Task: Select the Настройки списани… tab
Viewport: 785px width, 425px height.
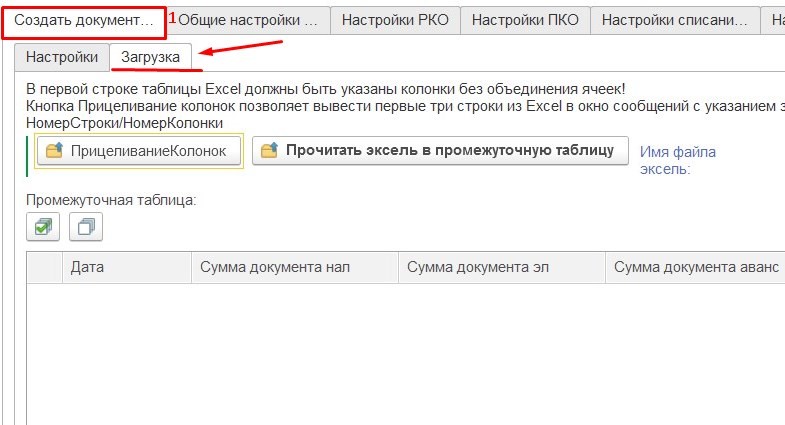Action: [x=674, y=20]
